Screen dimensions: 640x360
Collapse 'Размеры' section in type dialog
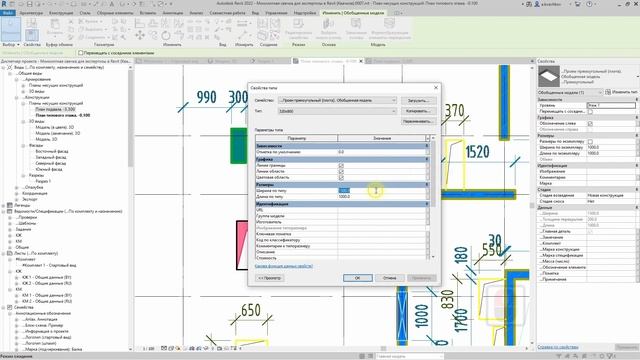(x=427, y=185)
